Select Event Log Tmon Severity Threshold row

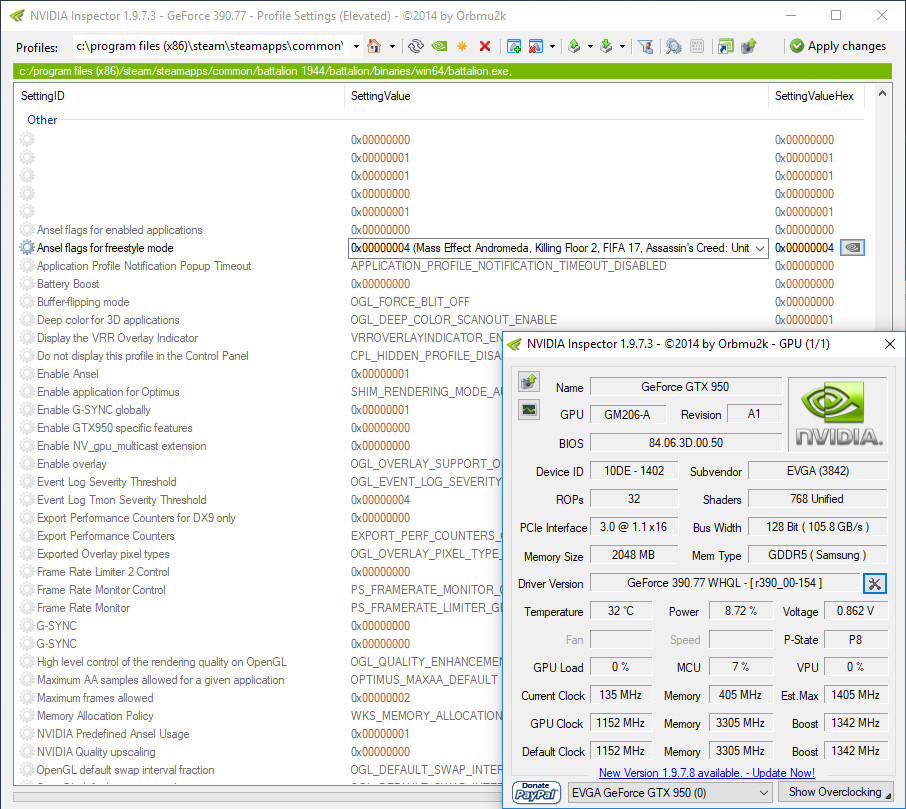[260, 500]
